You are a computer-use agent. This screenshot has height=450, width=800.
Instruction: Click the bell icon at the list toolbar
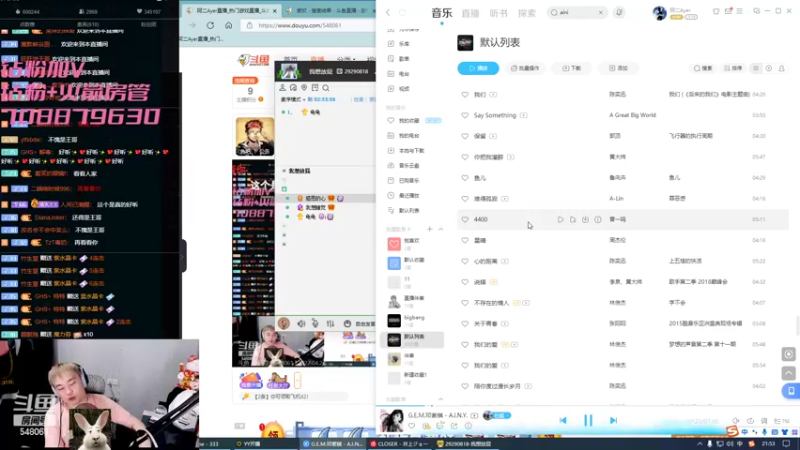point(781,68)
